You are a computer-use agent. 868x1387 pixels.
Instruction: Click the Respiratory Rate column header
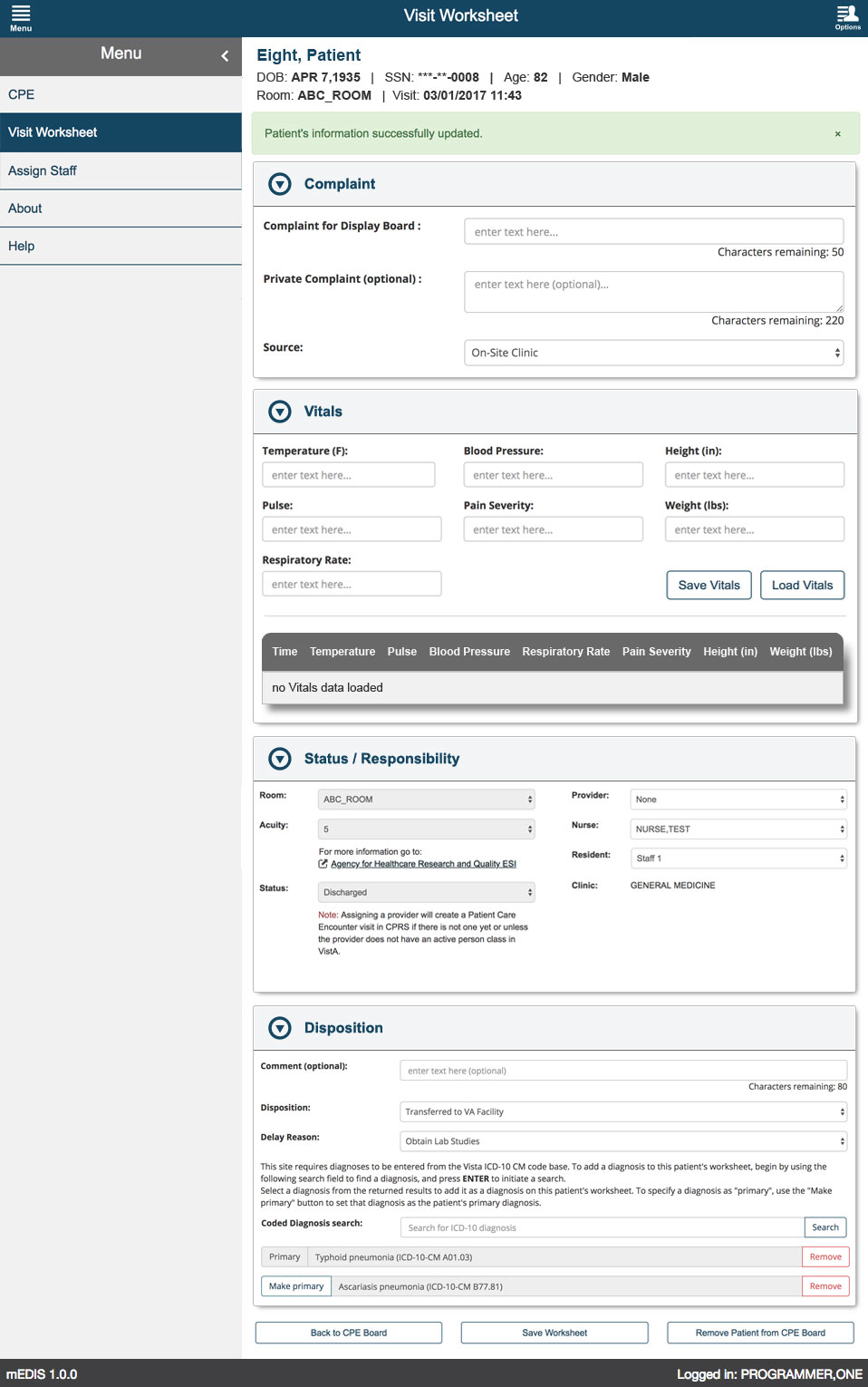566,652
